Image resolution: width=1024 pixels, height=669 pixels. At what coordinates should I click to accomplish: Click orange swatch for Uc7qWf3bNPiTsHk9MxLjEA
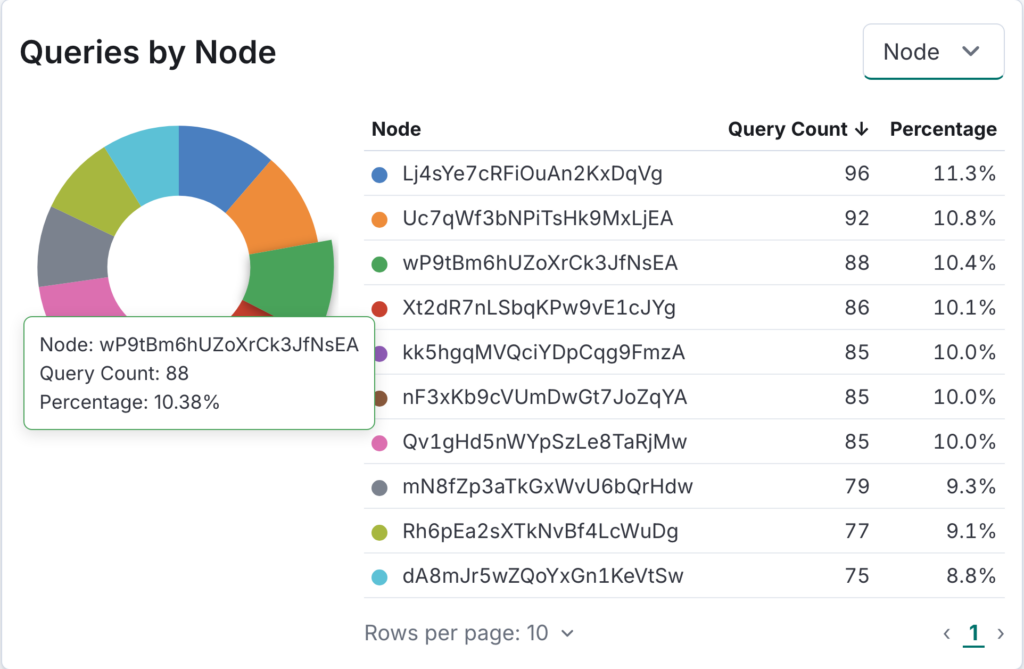coord(379,219)
